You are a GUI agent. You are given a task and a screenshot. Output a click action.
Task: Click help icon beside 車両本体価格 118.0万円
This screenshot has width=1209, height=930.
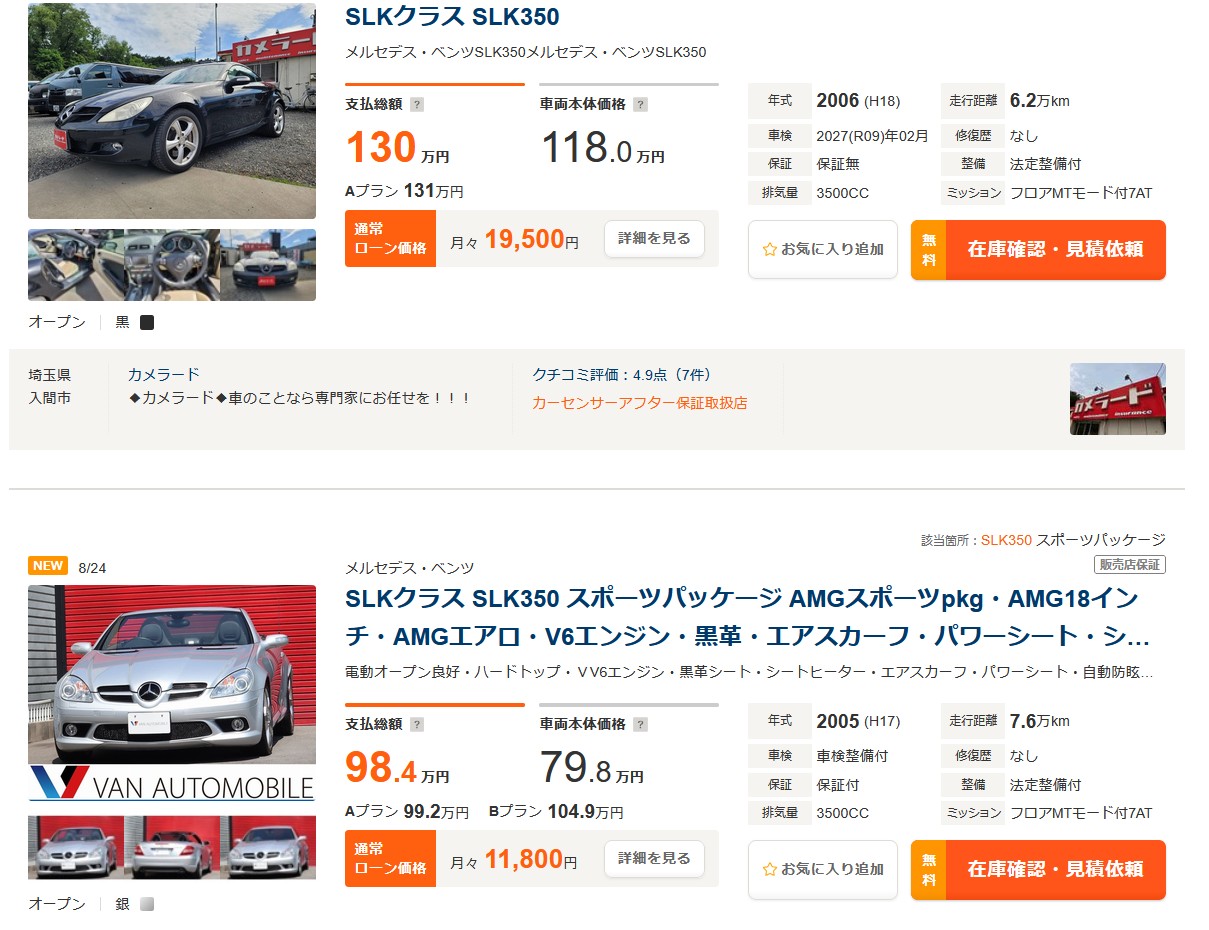640,104
